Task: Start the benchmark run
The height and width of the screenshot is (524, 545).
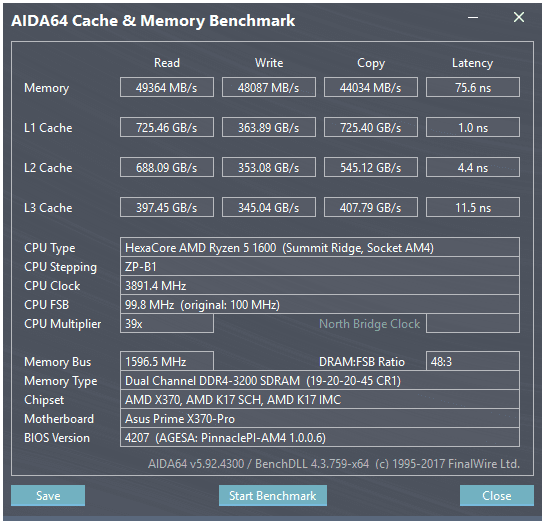Action: (272, 495)
